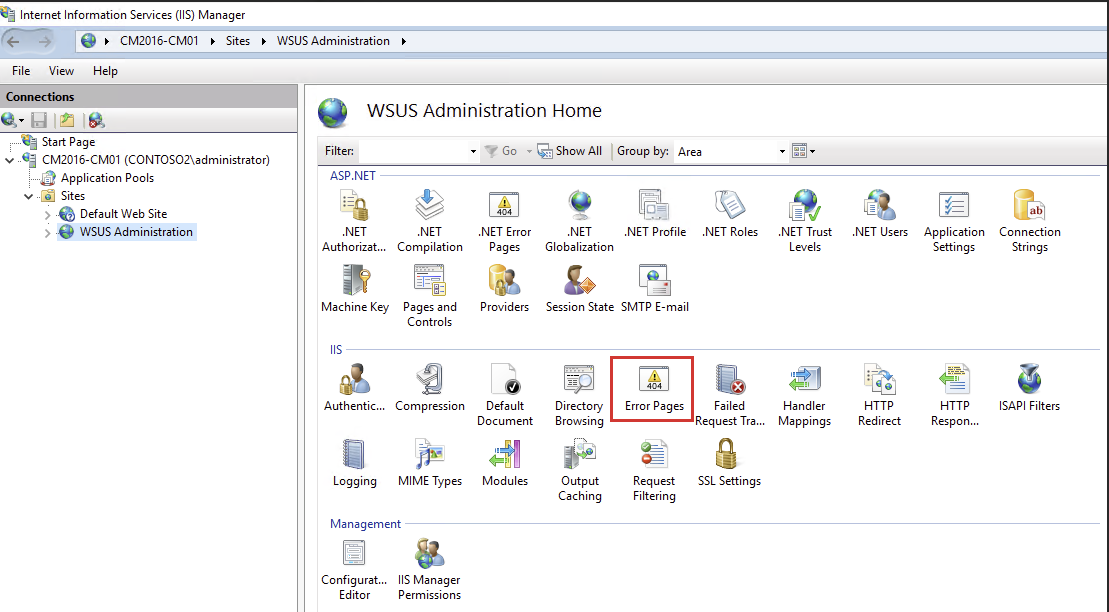Screen dimensions: 1109x612
Task: Open .NET Trust Levels feature
Action: click(x=805, y=221)
